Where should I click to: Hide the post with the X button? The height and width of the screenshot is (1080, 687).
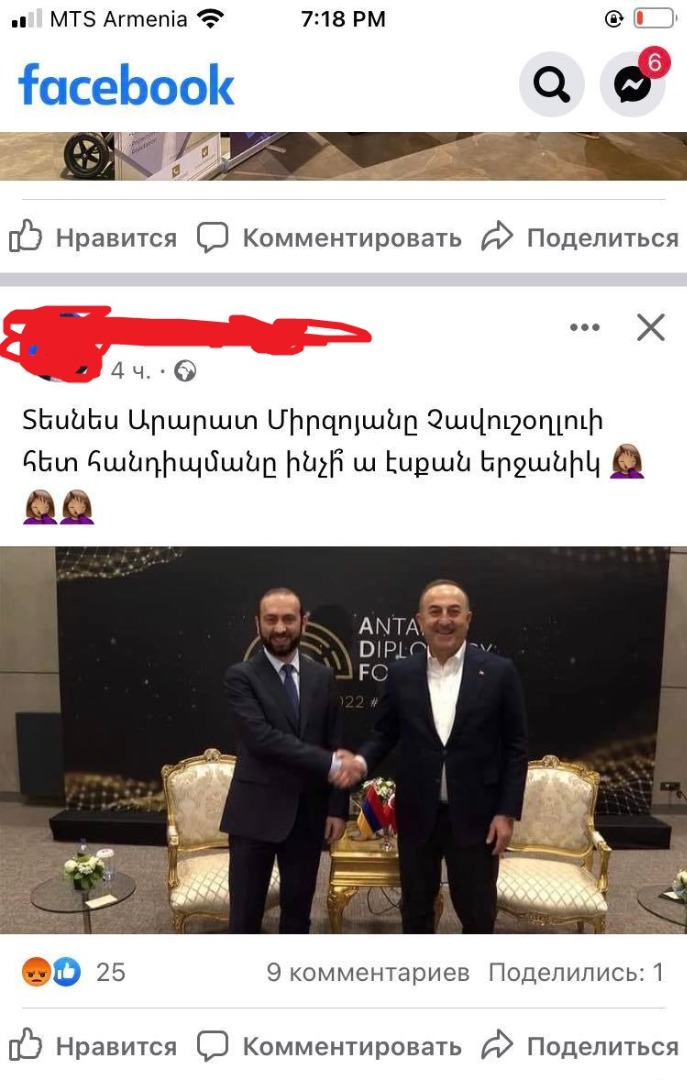650,327
